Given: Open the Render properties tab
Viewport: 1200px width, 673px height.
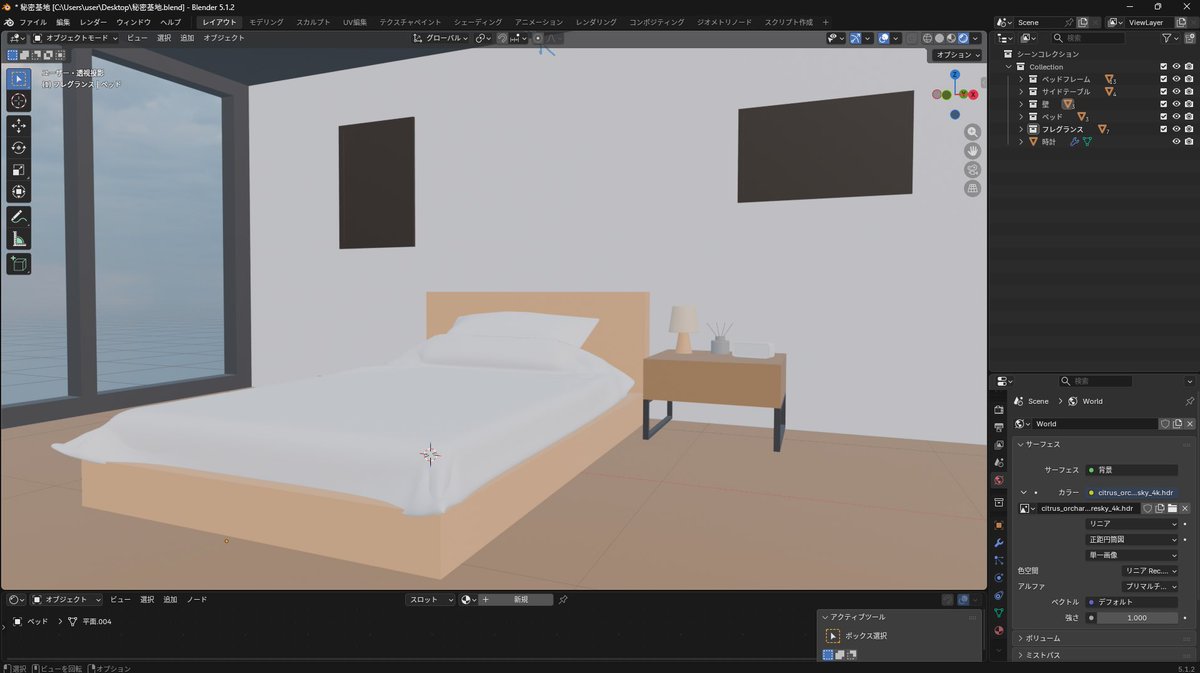Looking at the screenshot, I should [x=998, y=410].
